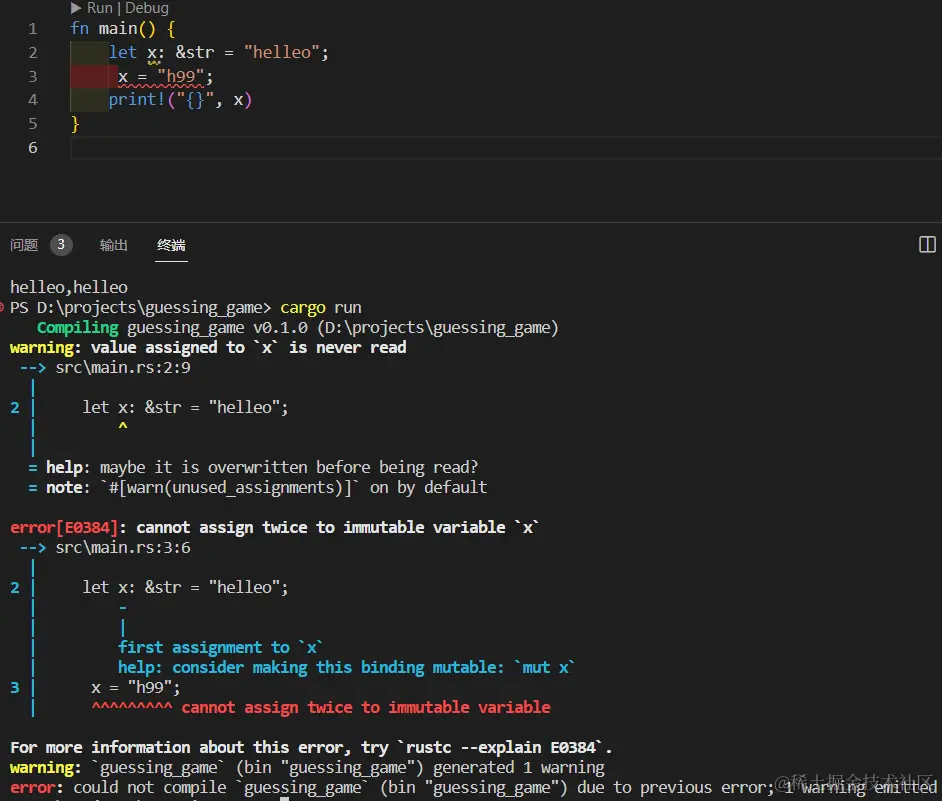Click the 'first assignment to `x`' note
The width and height of the screenshot is (942, 801).
pyautogui.click(x=220, y=648)
